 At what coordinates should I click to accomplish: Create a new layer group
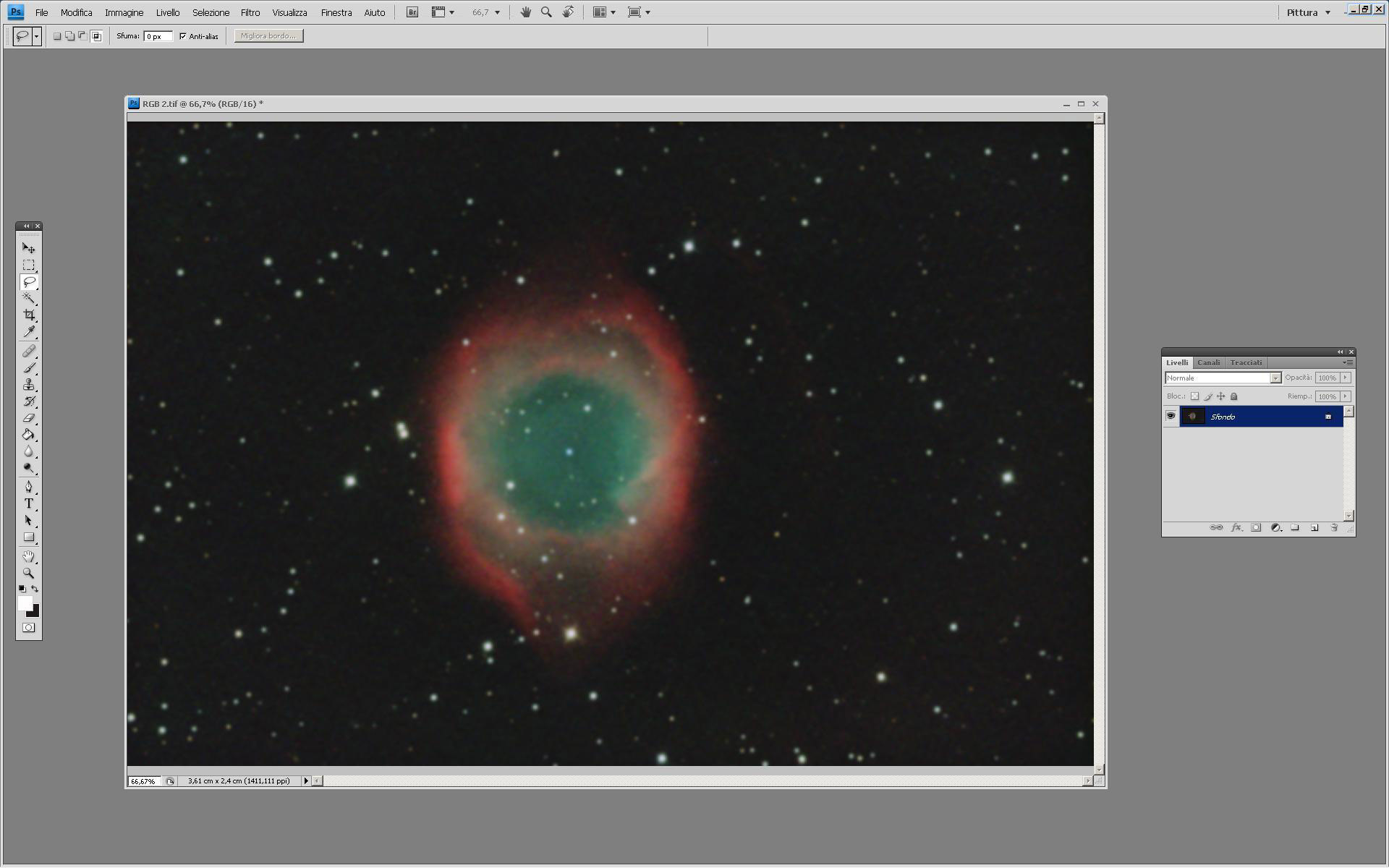(1295, 528)
